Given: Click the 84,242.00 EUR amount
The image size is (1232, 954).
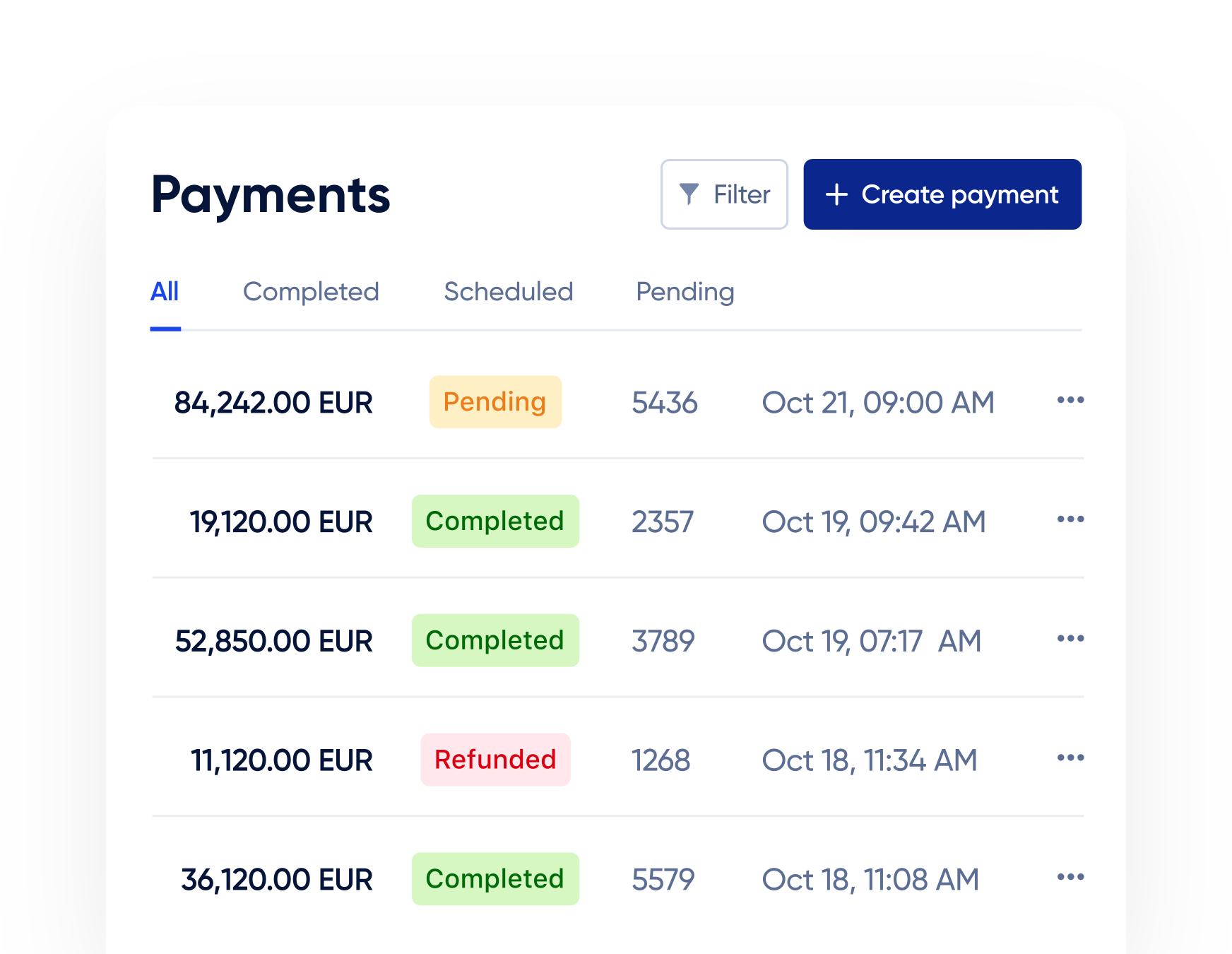Looking at the screenshot, I should click(x=274, y=401).
